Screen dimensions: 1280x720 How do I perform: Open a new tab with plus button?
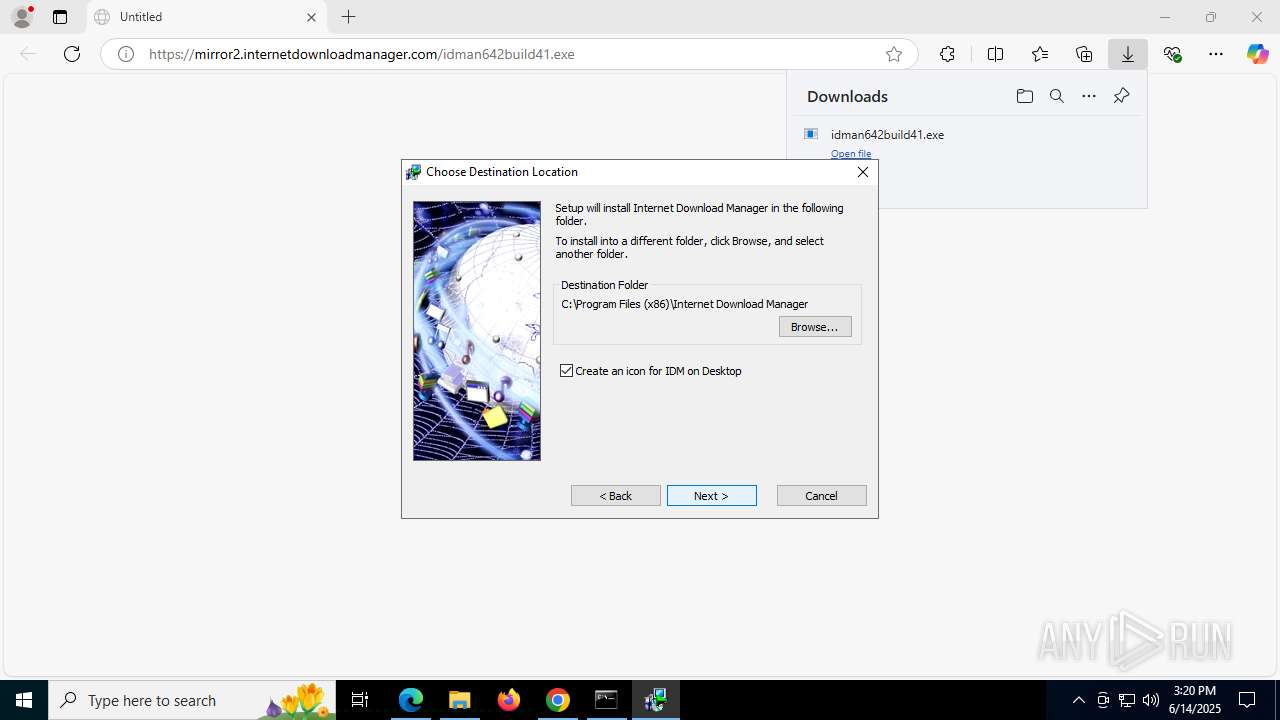click(348, 17)
